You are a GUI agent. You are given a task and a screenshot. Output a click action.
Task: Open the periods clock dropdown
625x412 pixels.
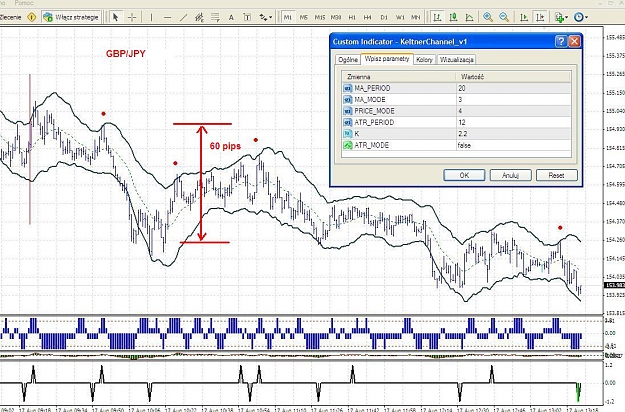580,17
